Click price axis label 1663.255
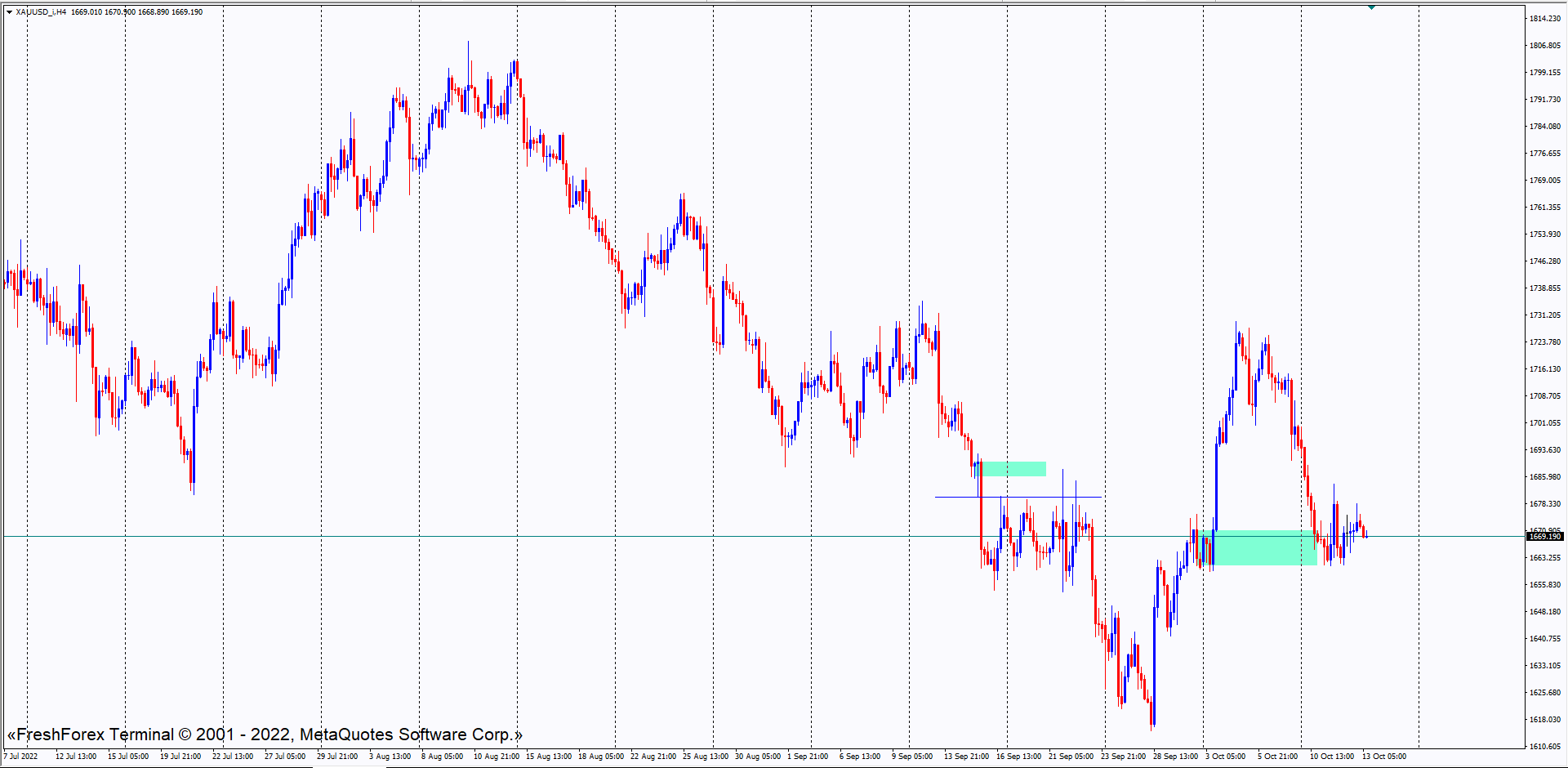This screenshot has height=768, width=1568. (x=1545, y=558)
